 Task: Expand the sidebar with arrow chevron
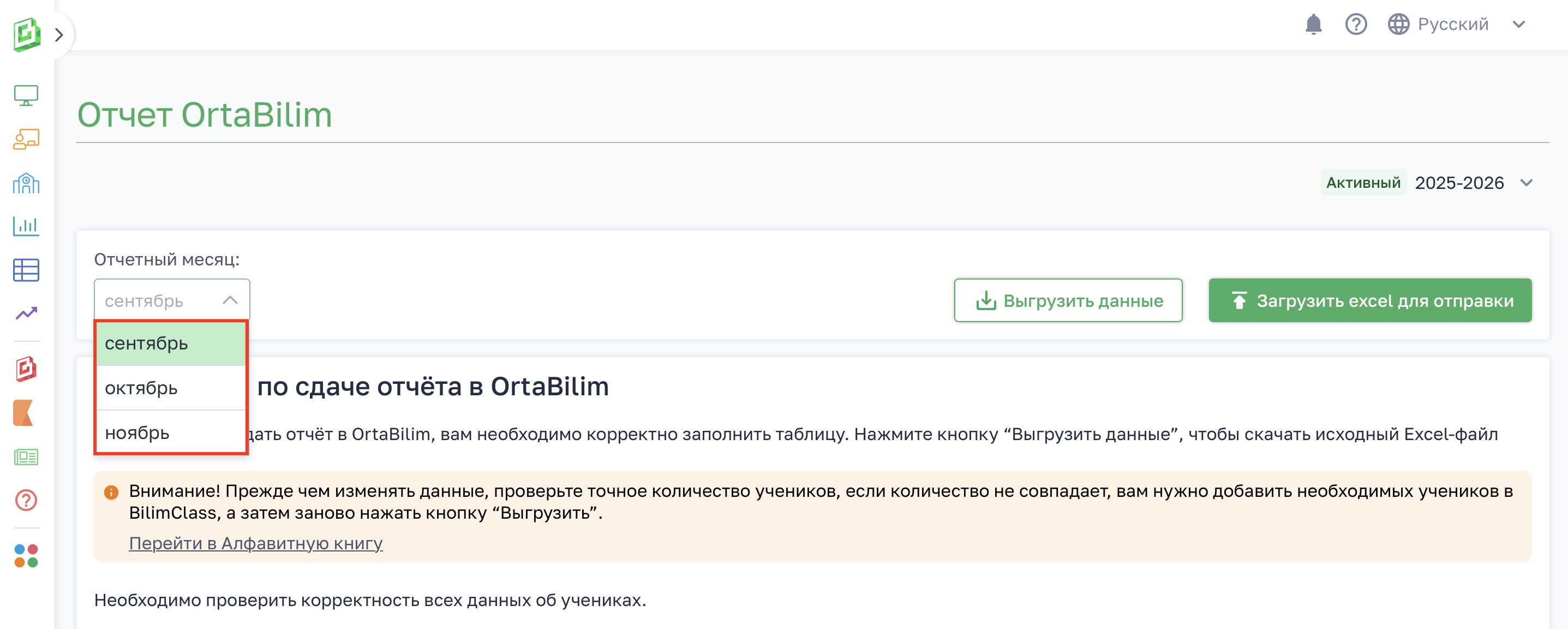pos(59,35)
